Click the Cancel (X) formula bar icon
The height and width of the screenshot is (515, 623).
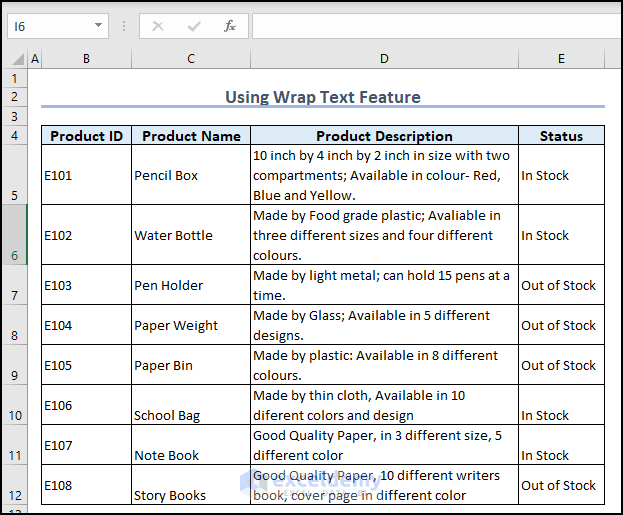click(x=158, y=26)
